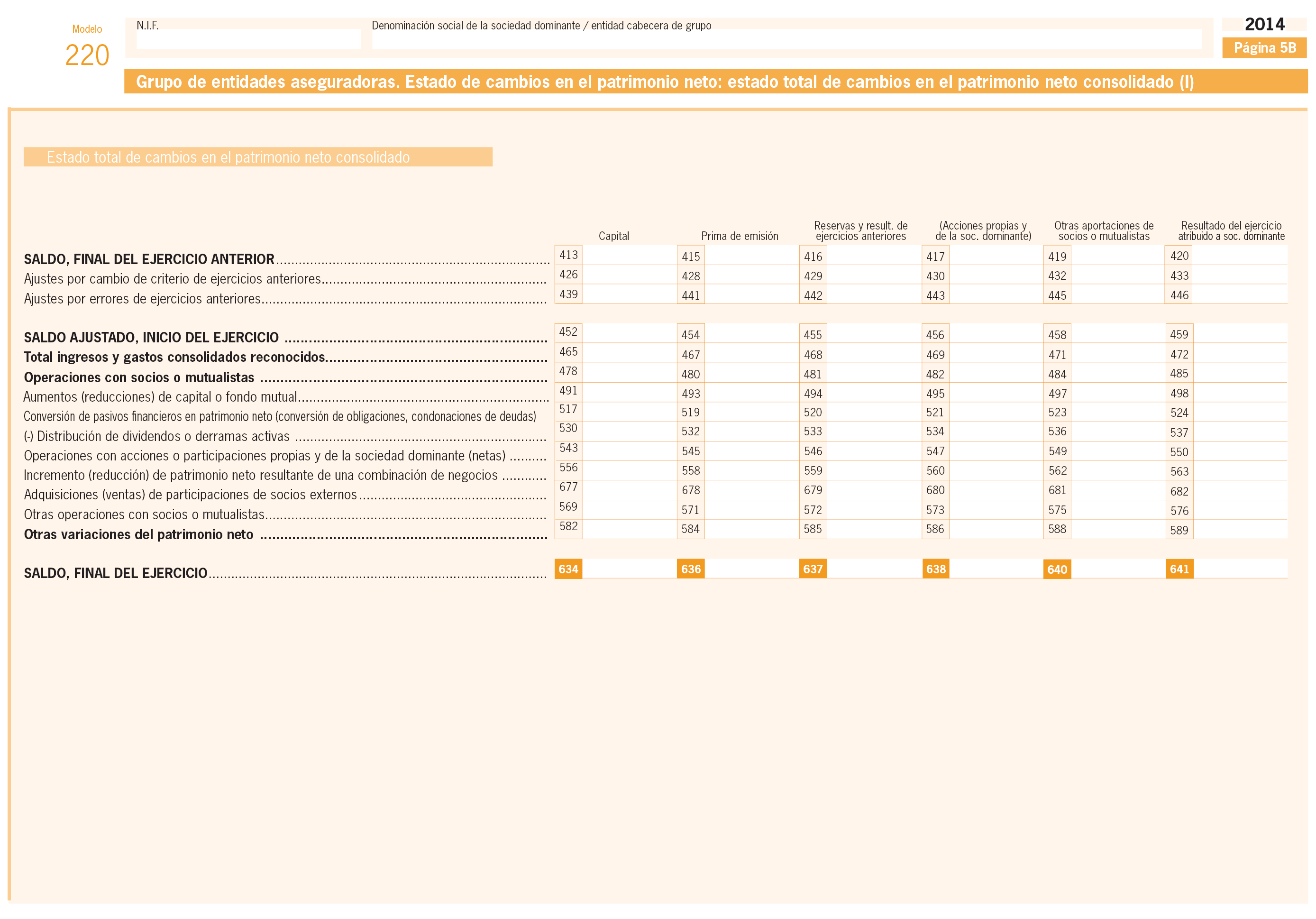Select field 439 Ajustes por errores
This screenshot has width=1316, height=919.
pos(630,294)
